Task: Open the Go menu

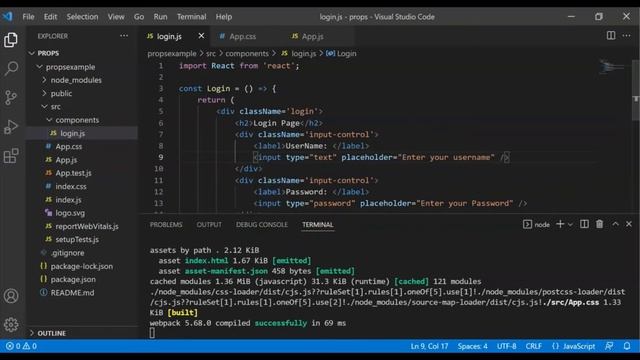Action: click(139, 17)
